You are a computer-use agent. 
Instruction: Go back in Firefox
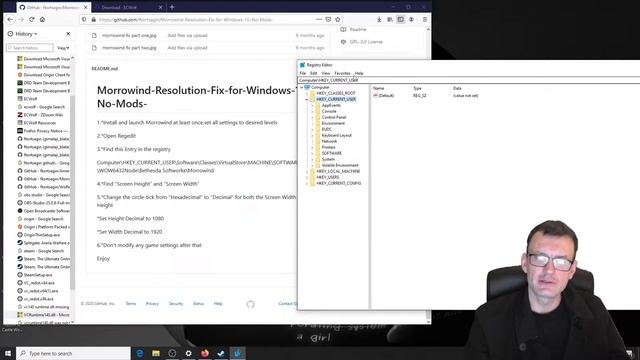[x=10, y=20]
